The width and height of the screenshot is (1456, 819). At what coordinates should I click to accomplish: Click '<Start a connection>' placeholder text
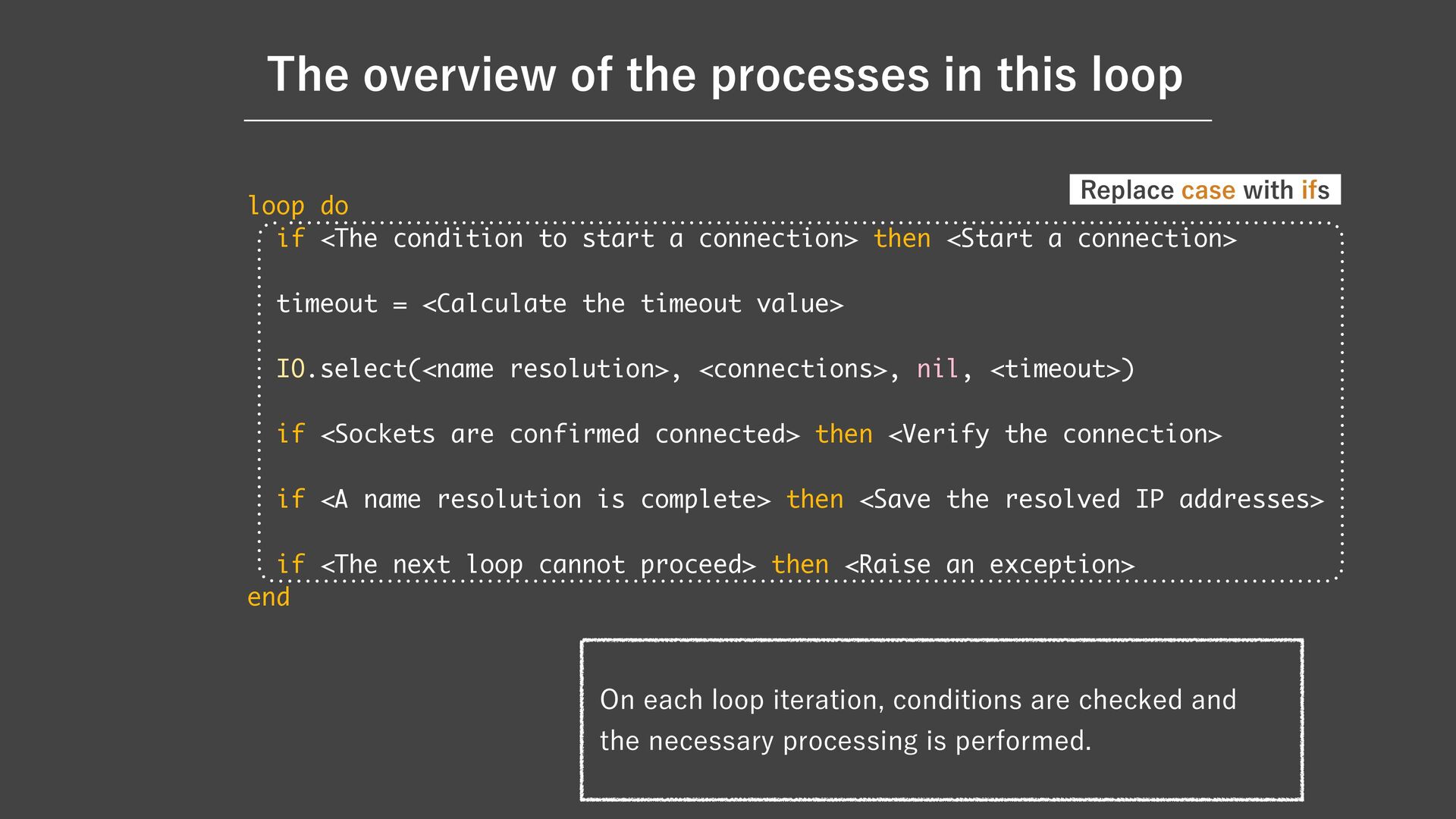pyautogui.click(x=1092, y=239)
